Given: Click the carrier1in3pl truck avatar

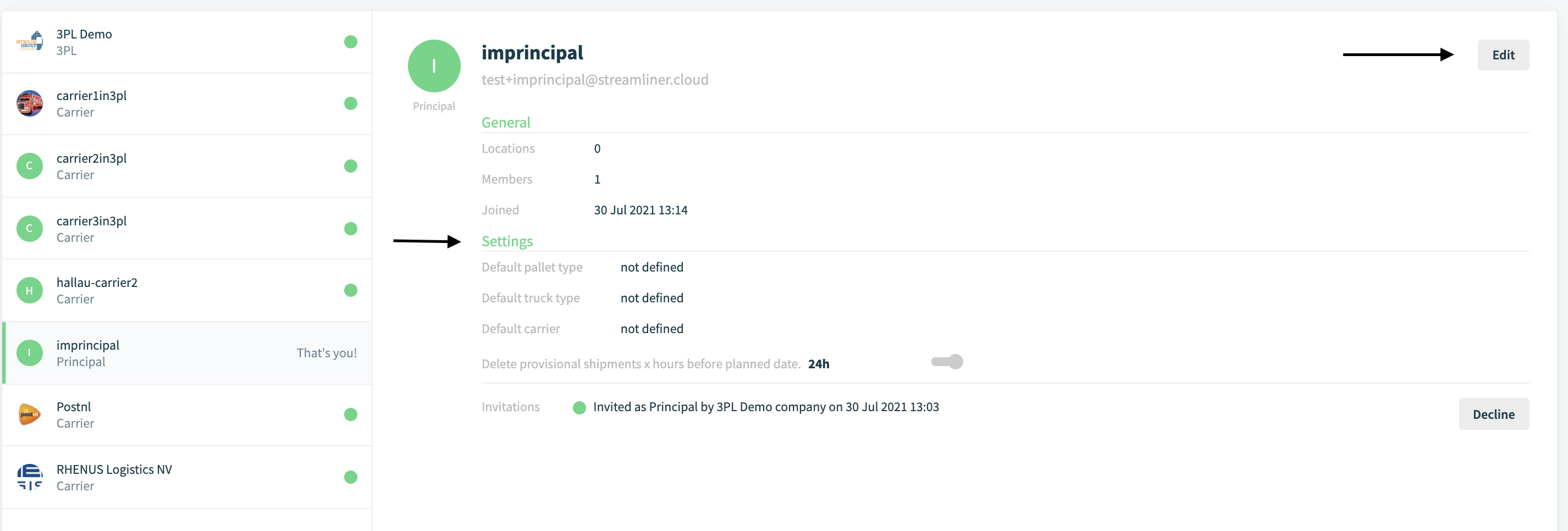Looking at the screenshot, I should click(x=29, y=103).
